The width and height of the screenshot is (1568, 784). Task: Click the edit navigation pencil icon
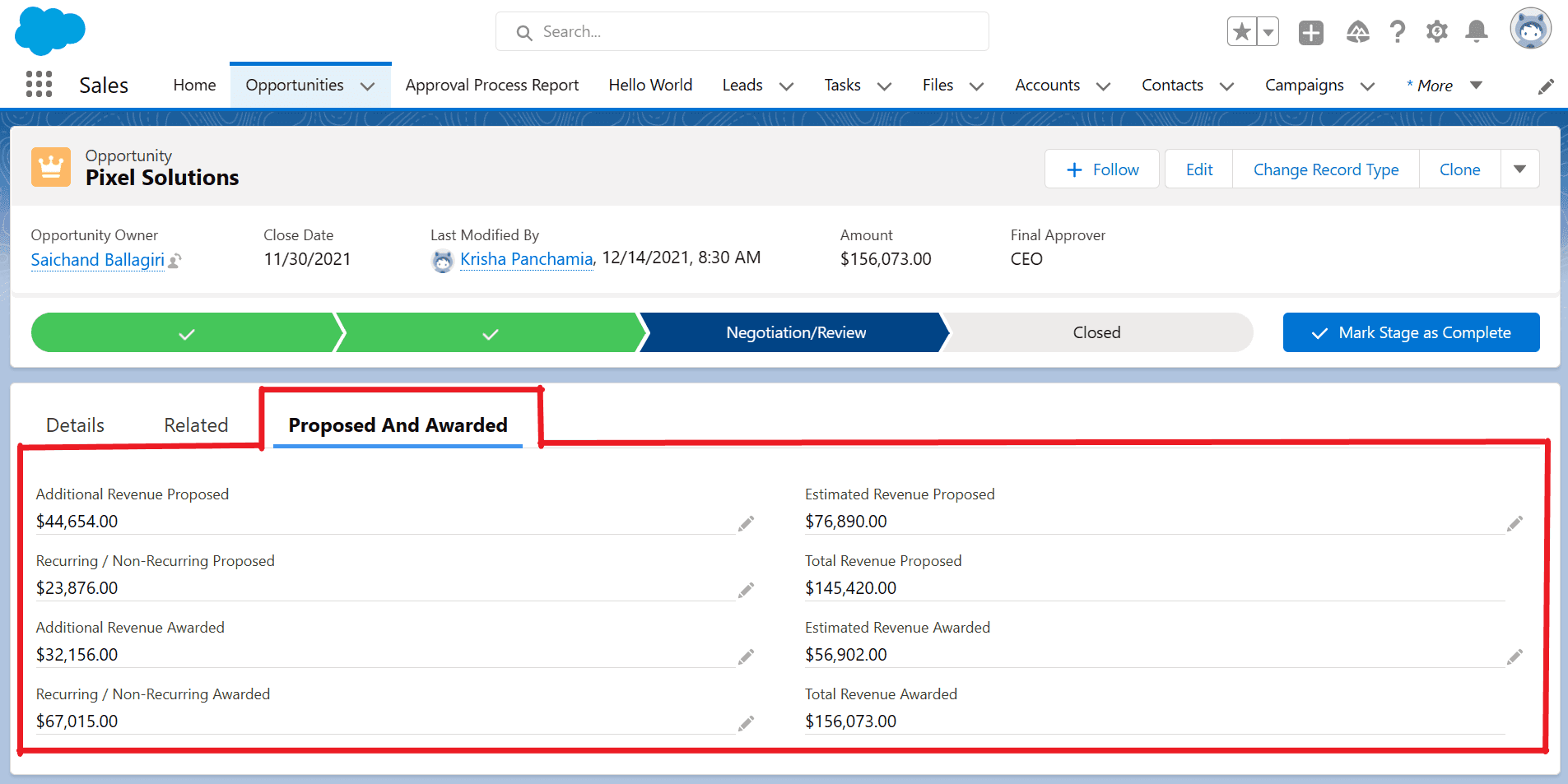(x=1546, y=86)
